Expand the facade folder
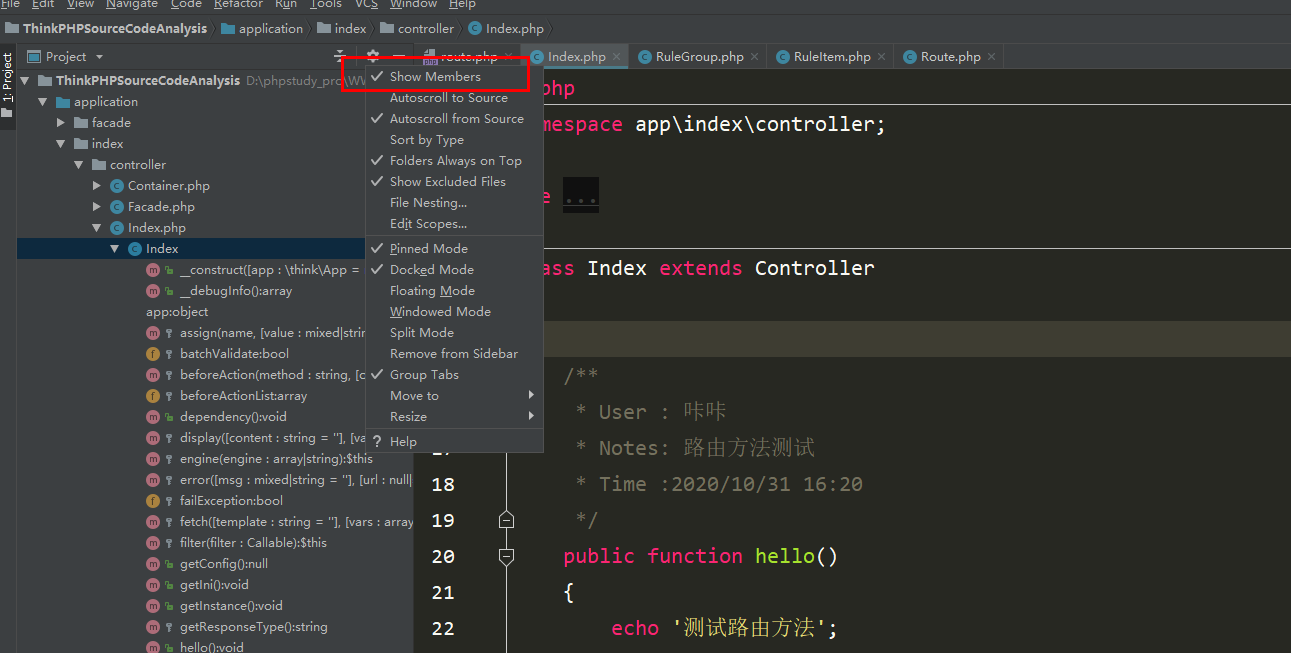This screenshot has height=653, width=1291. 61,123
